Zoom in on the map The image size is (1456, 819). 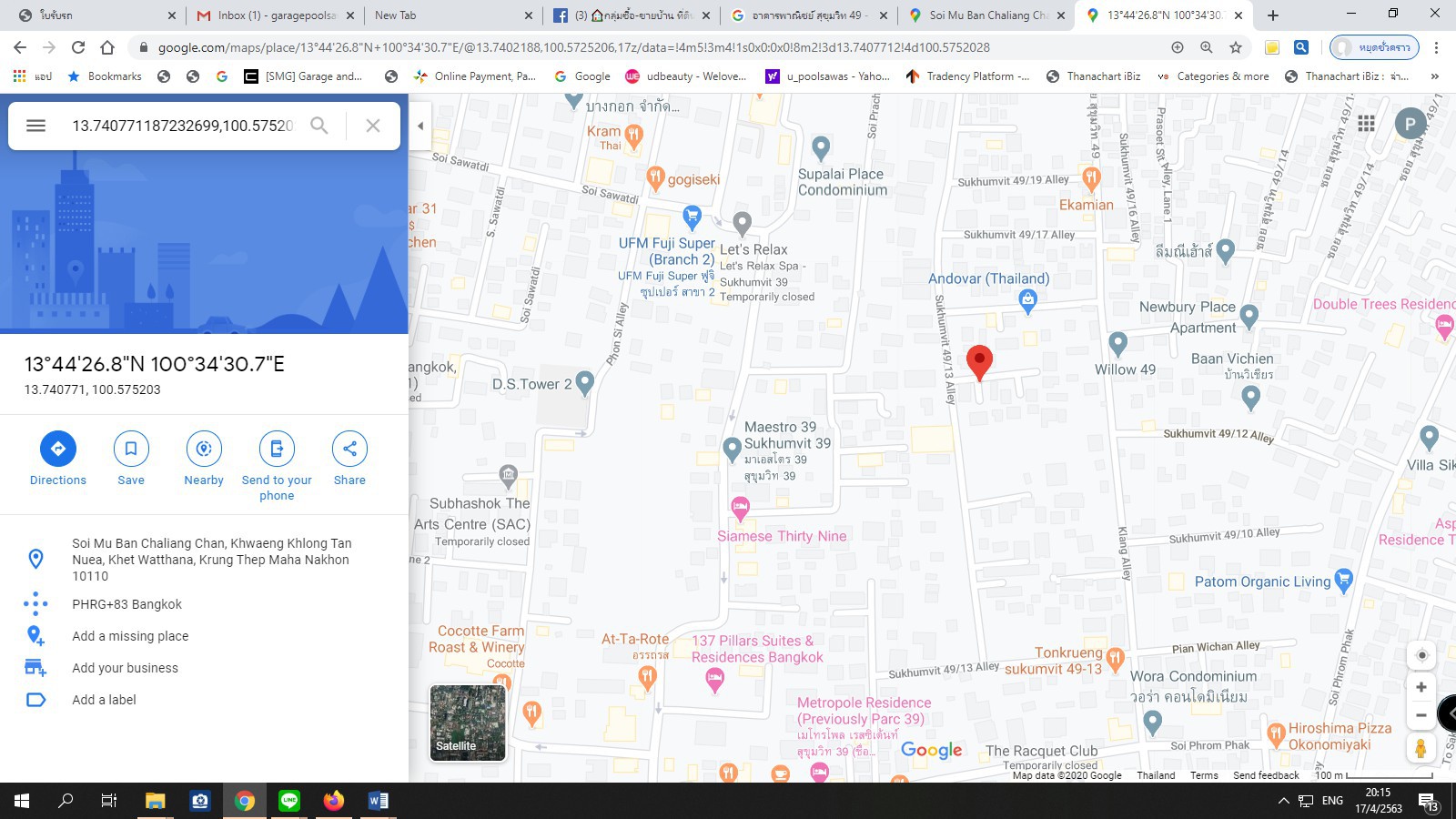pyautogui.click(x=1421, y=687)
